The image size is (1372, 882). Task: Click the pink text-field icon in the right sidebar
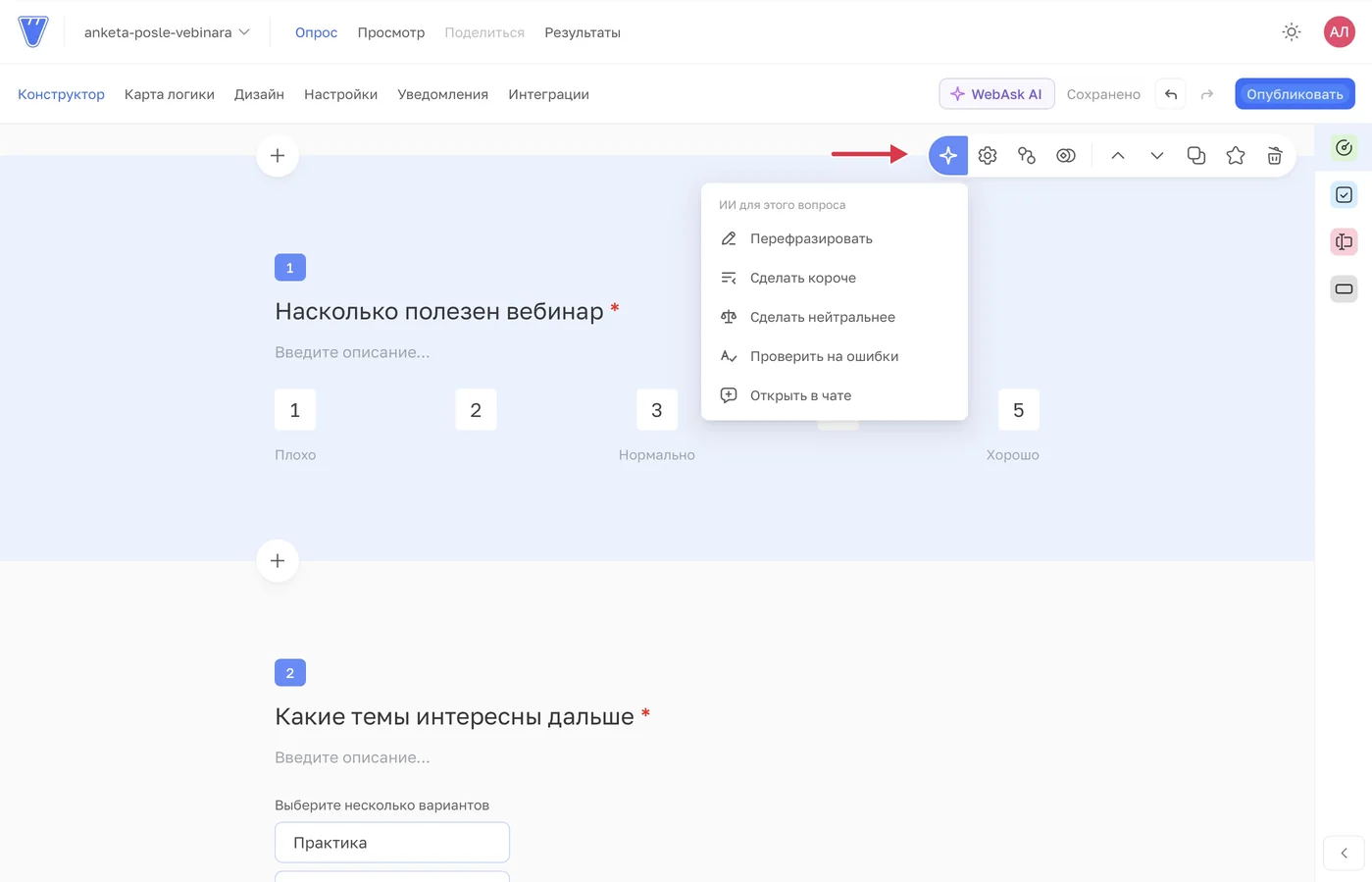coord(1344,241)
